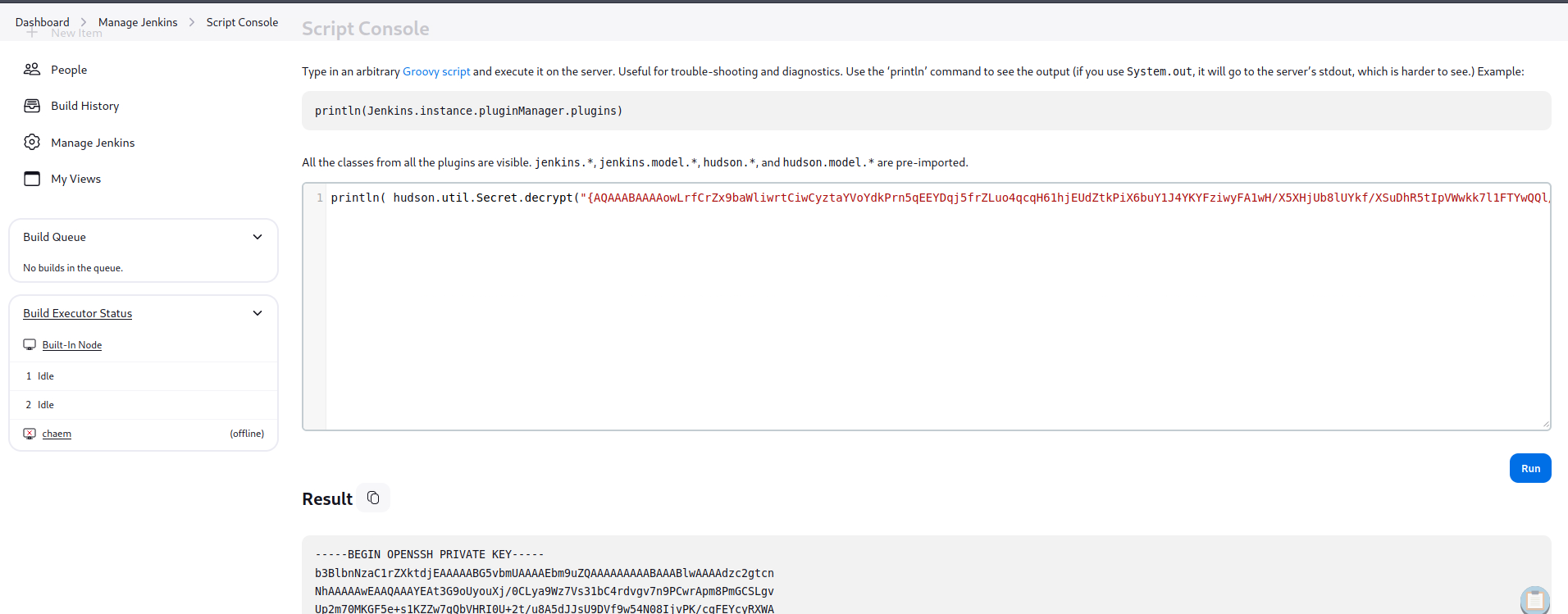Viewport: 1568px width, 614px height.
Task: Click the My Views window icon
Action: pyautogui.click(x=32, y=179)
